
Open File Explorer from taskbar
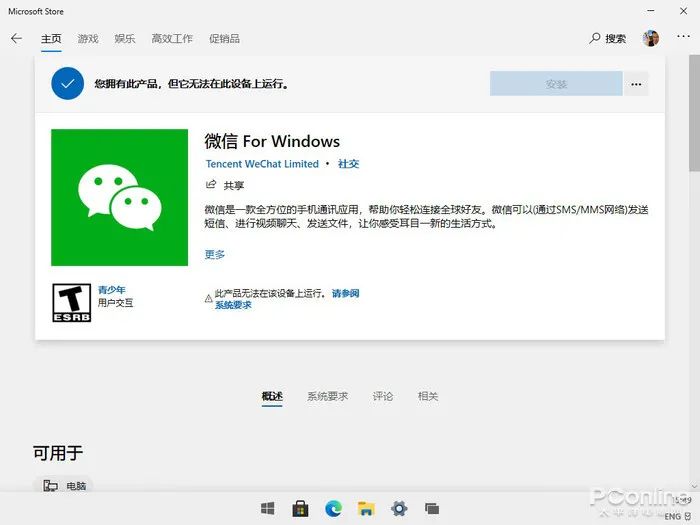tap(366, 508)
